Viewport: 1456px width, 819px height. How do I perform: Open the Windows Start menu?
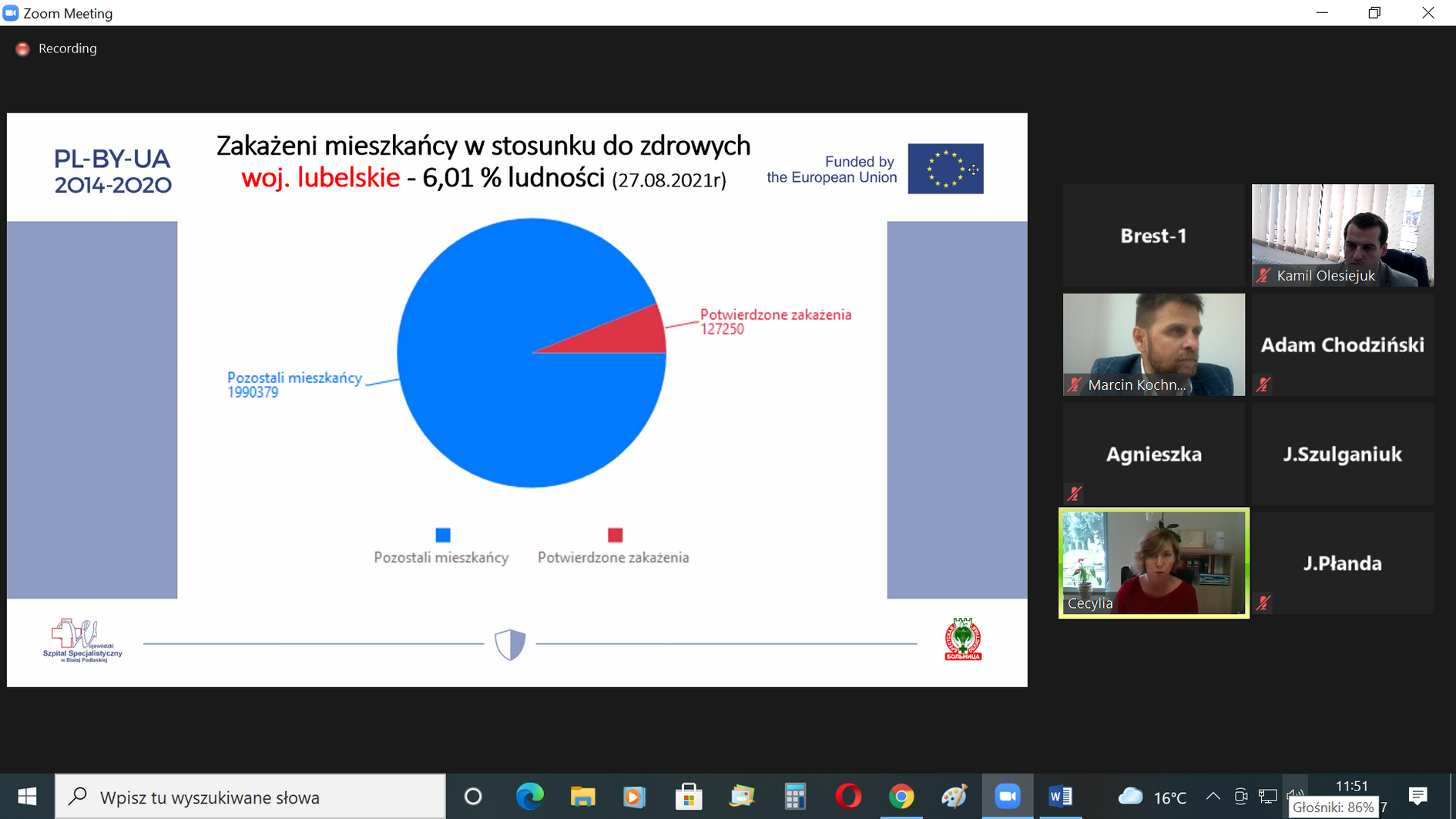click(27, 797)
